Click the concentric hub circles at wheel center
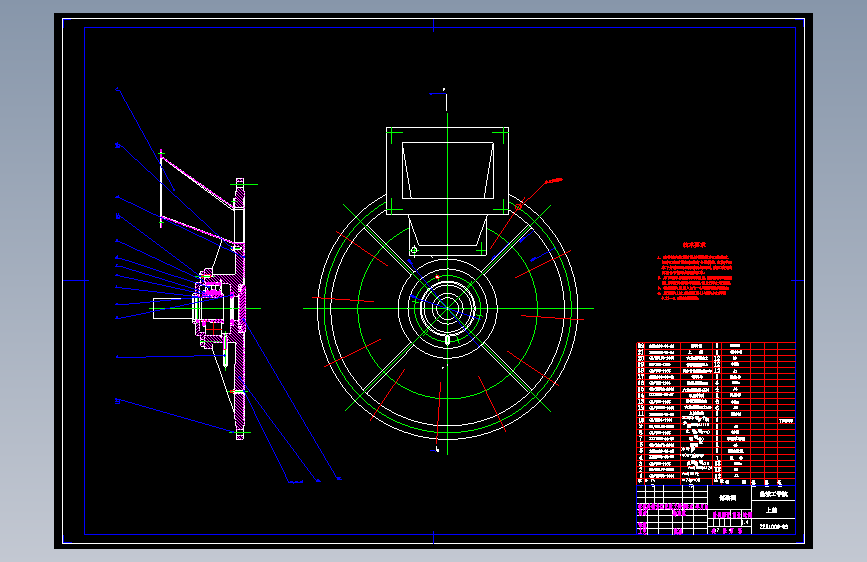867x562 pixels. tap(447, 308)
